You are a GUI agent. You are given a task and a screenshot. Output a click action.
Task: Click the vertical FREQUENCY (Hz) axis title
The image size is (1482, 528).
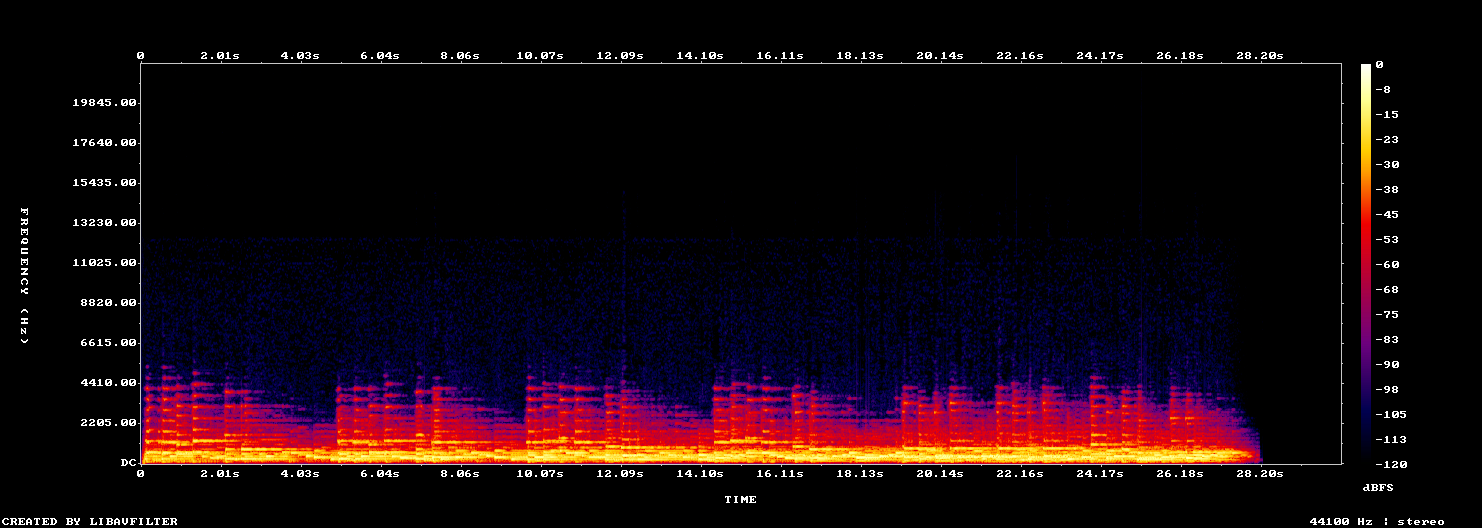tap(24, 276)
